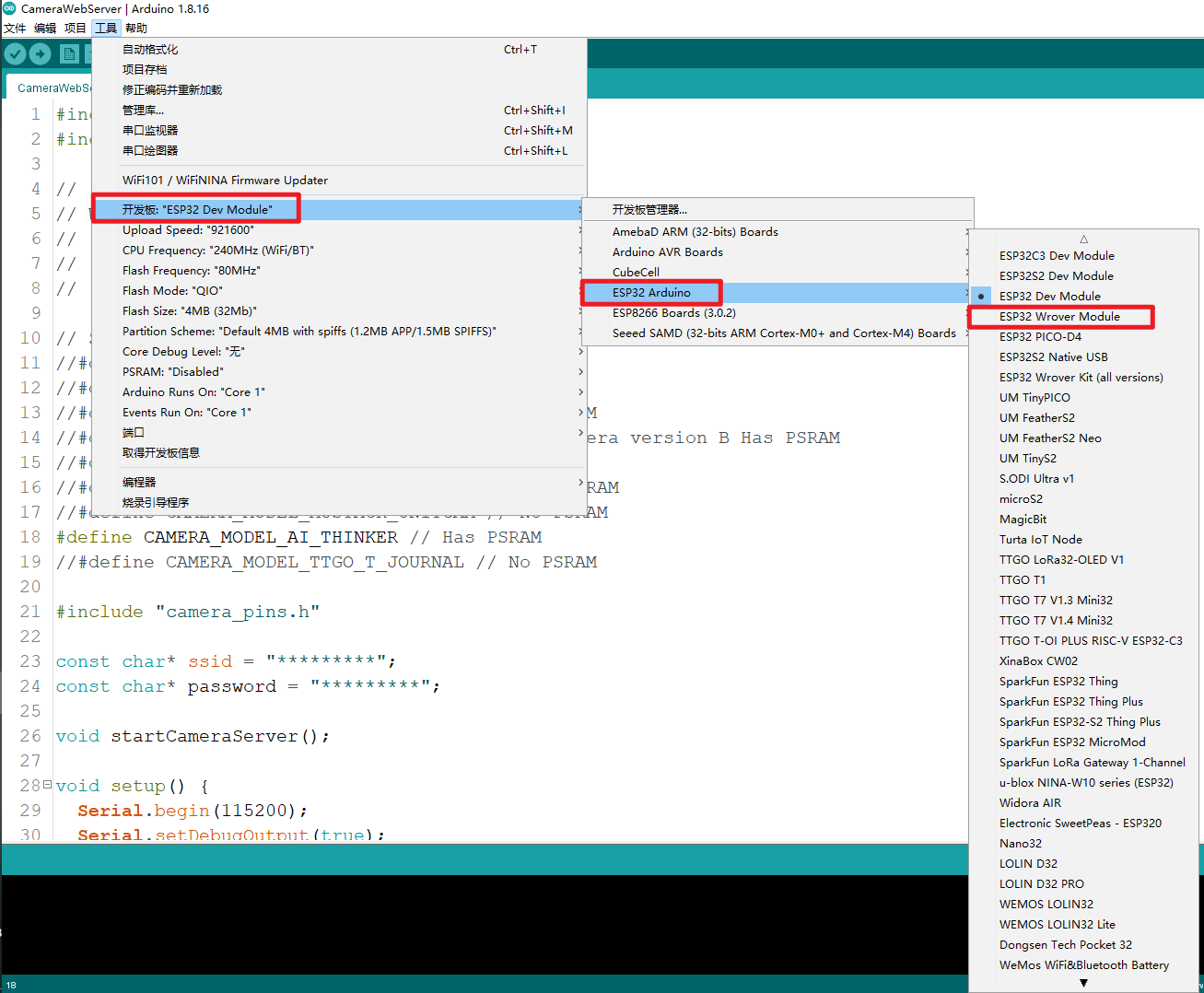The width and height of the screenshot is (1204, 993).
Task: Select 修正编码并重新加载 entry
Action: click(339, 90)
